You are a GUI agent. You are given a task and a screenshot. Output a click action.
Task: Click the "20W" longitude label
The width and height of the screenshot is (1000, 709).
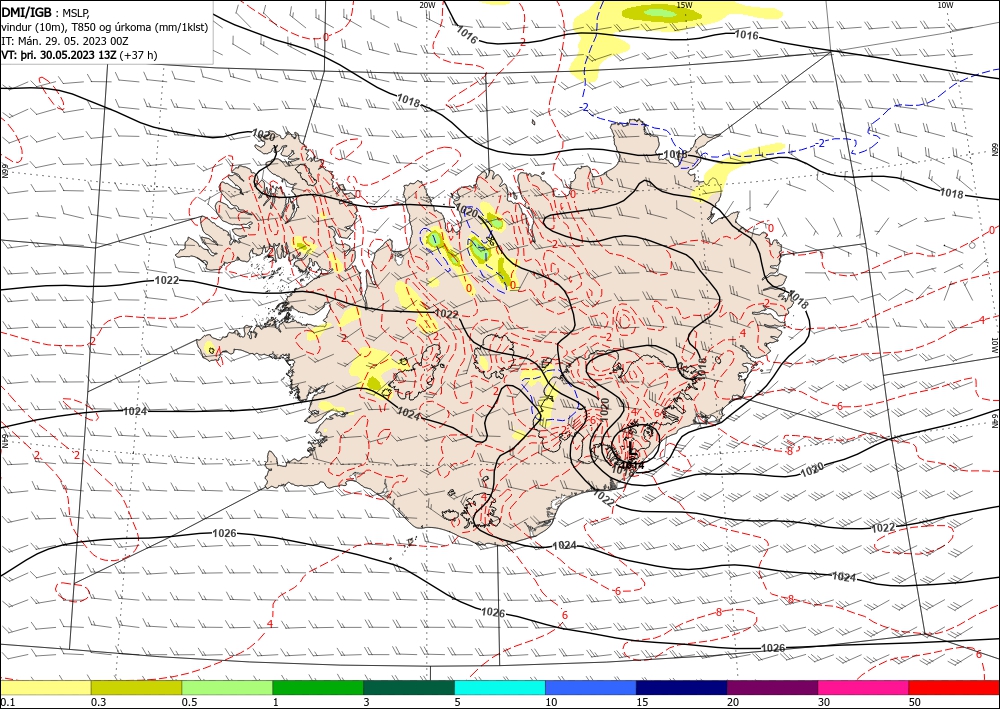pos(428,5)
